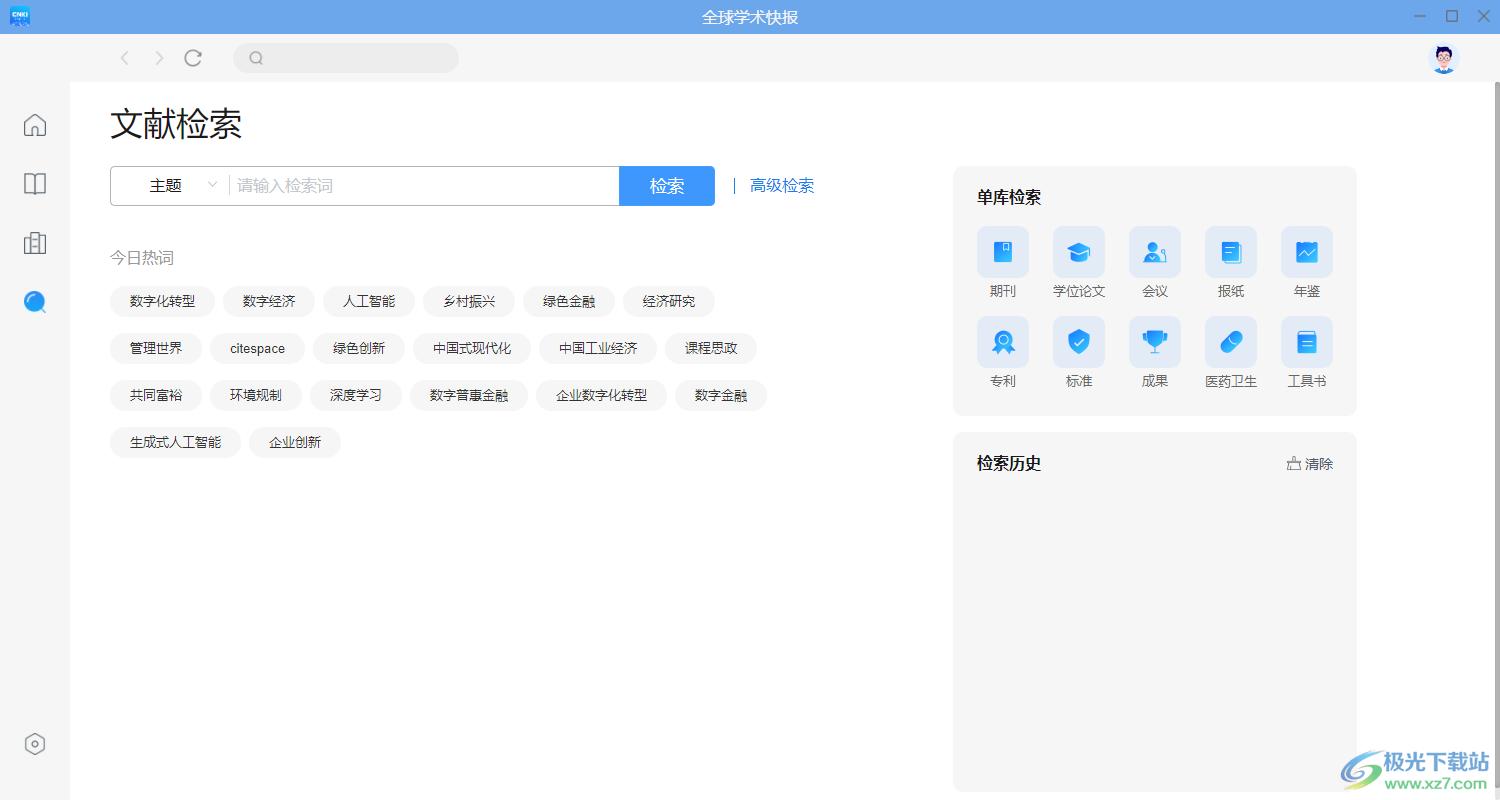Go to the home page via sidebar
The width and height of the screenshot is (1500, 800).
(x=34, y=124)
